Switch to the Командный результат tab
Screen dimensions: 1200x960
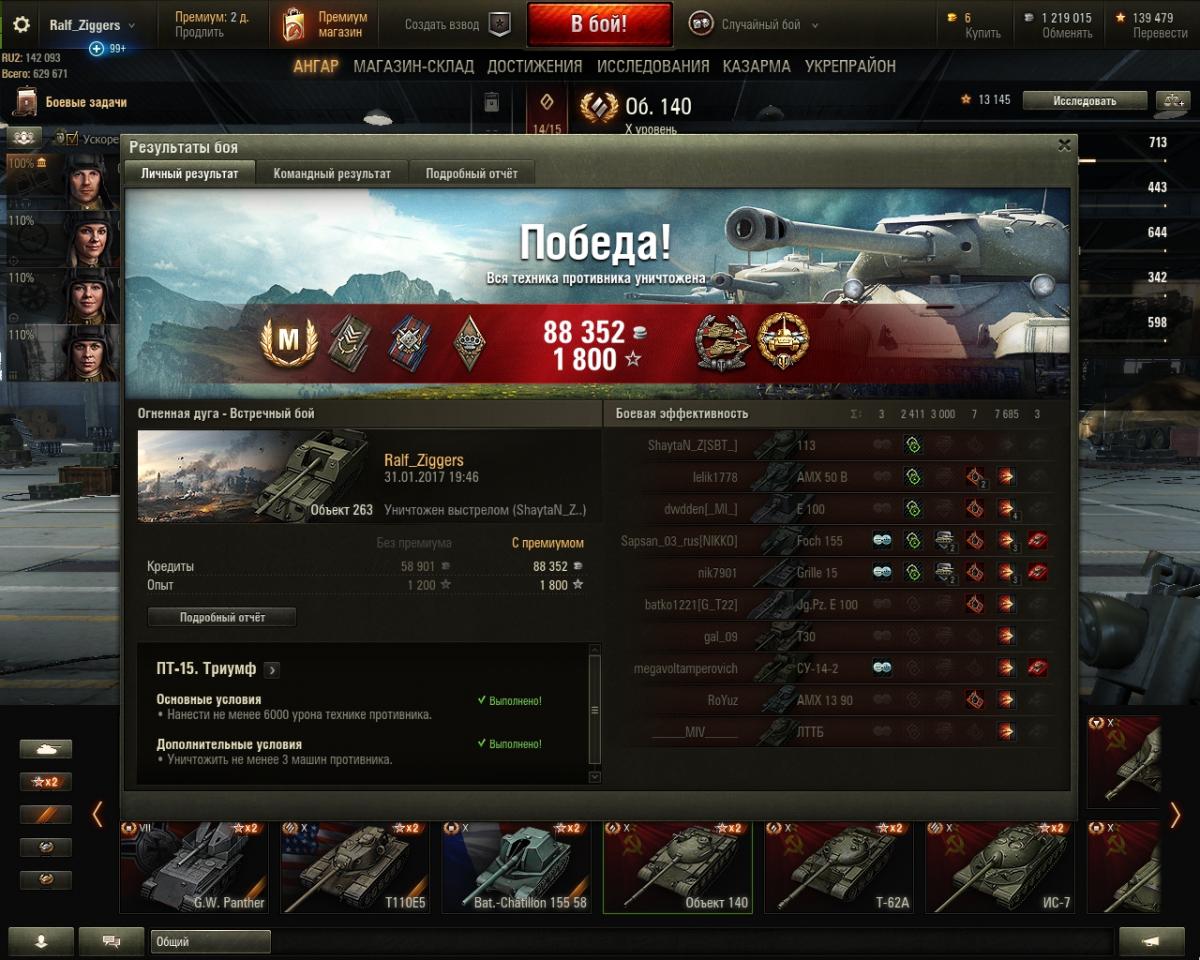(332, 173)
